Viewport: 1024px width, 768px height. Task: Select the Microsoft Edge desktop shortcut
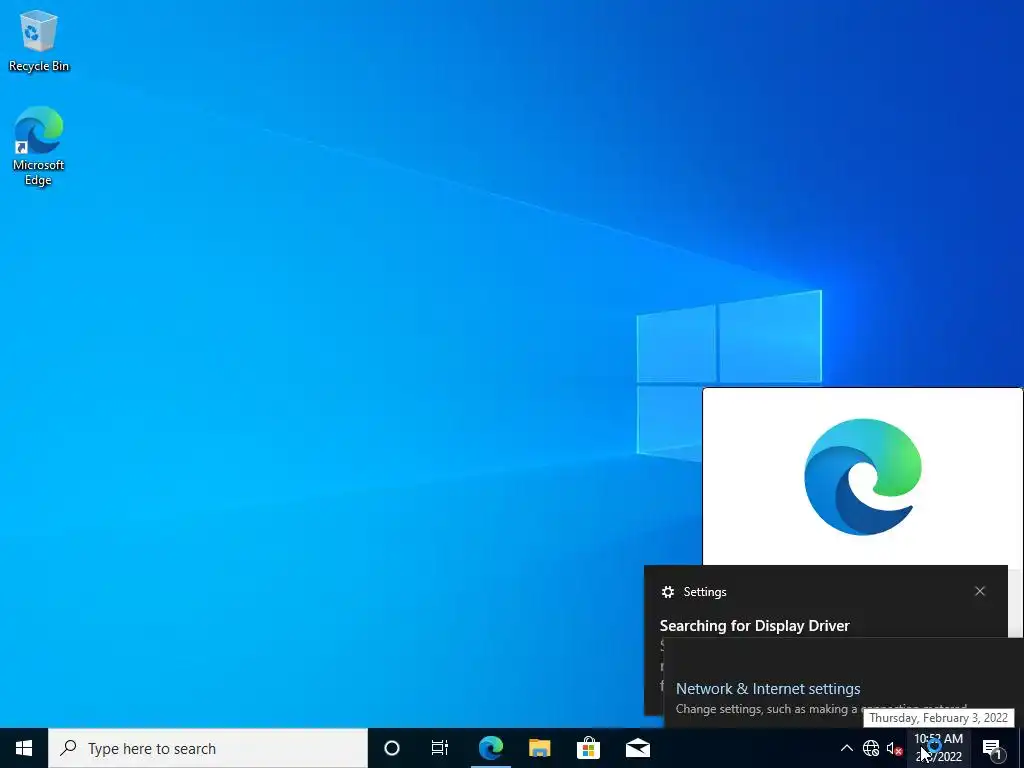pyautogui.click(x=39, y=146)
